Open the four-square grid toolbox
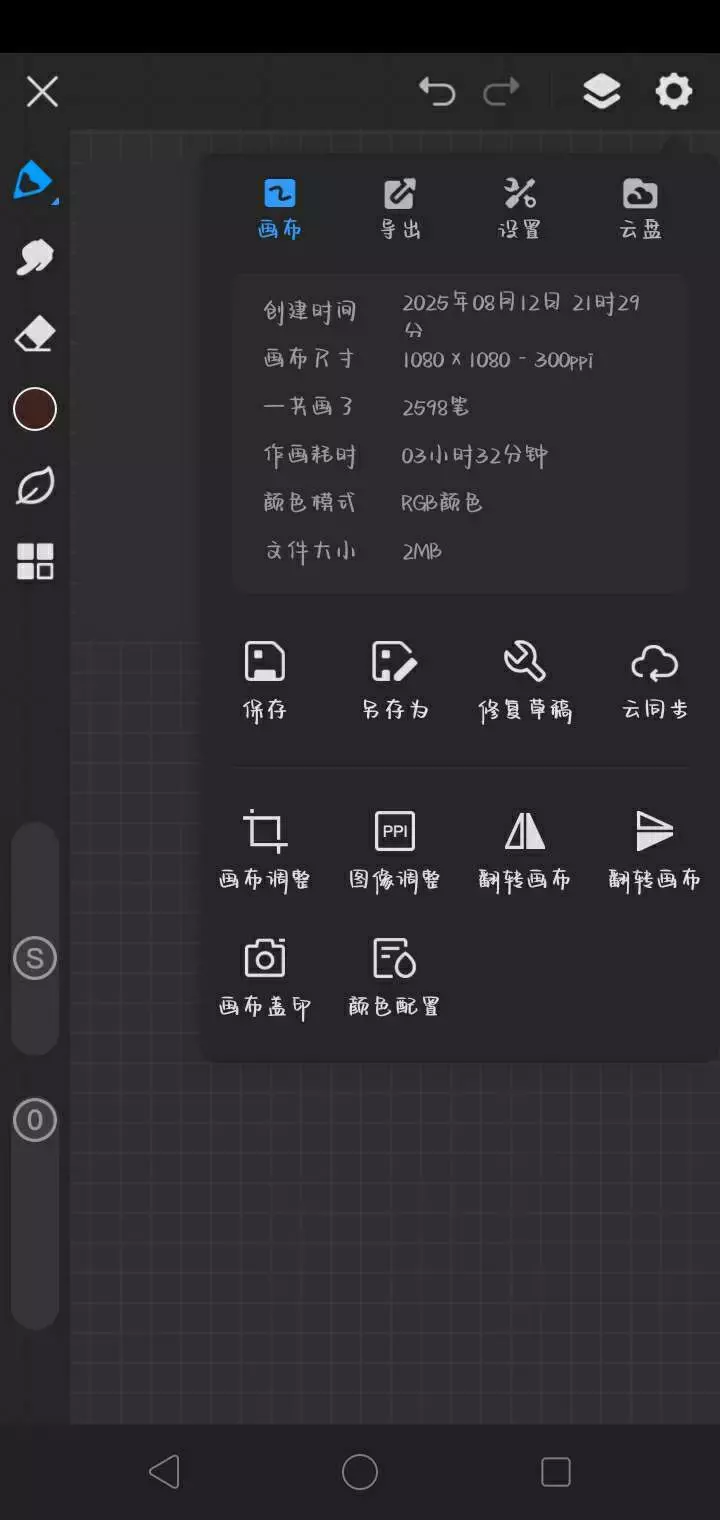 (35, 562)
